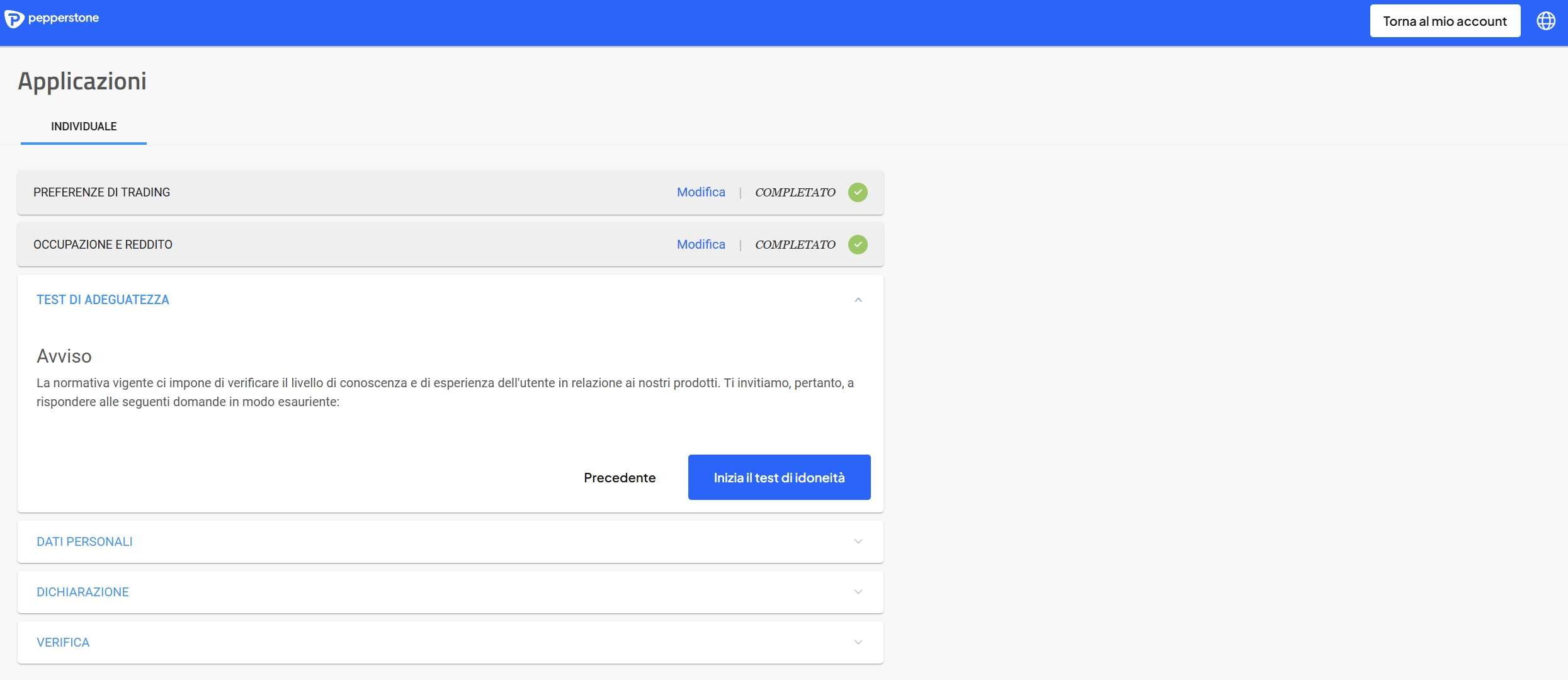1568x680 pixels.
Task: Click the 'La normativa vigente' notice paragraph
Action: pyautogui.click(x=445, y=392)
